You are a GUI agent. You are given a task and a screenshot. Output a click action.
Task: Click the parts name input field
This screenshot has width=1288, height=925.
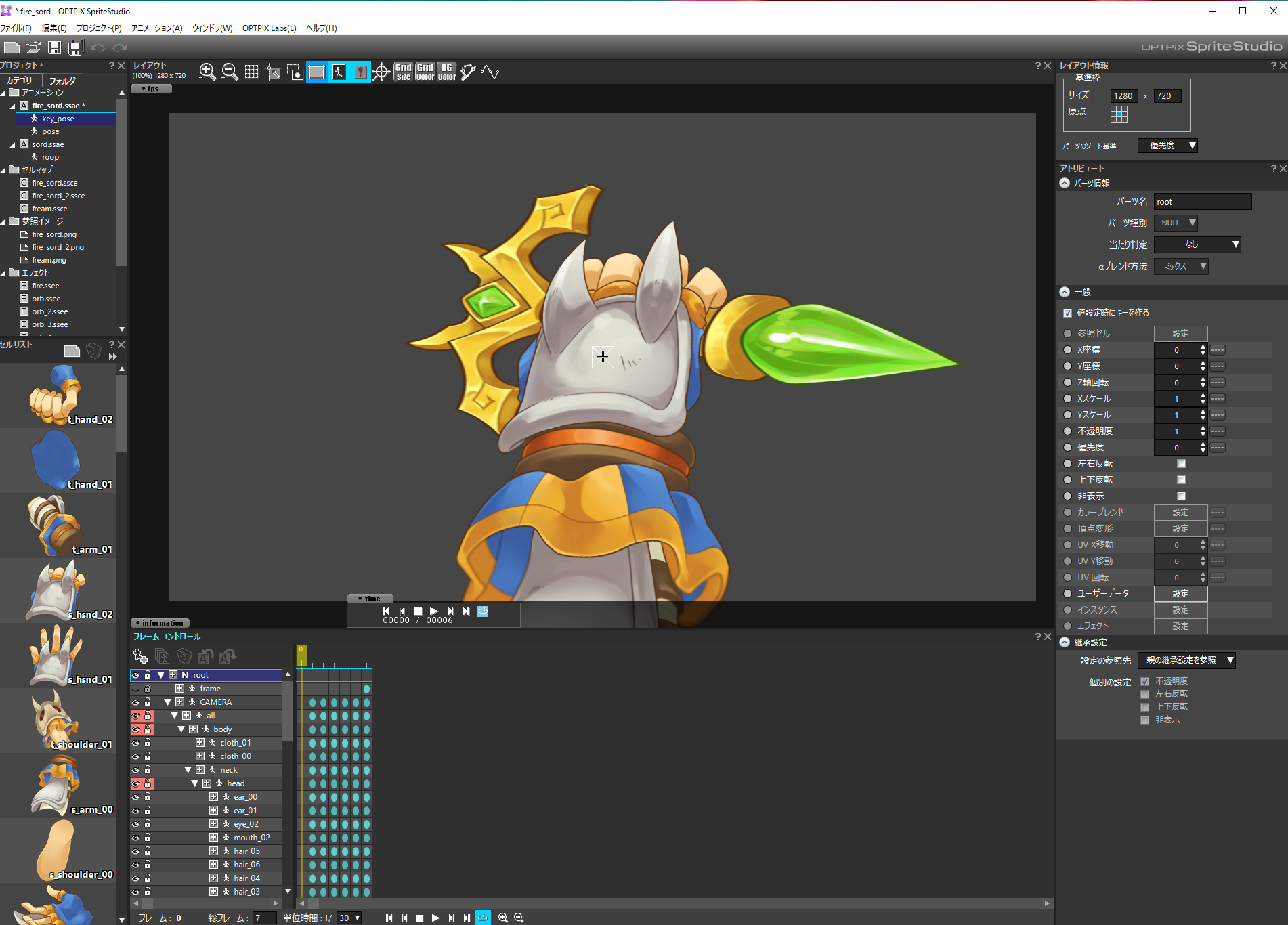[1203, 202]
